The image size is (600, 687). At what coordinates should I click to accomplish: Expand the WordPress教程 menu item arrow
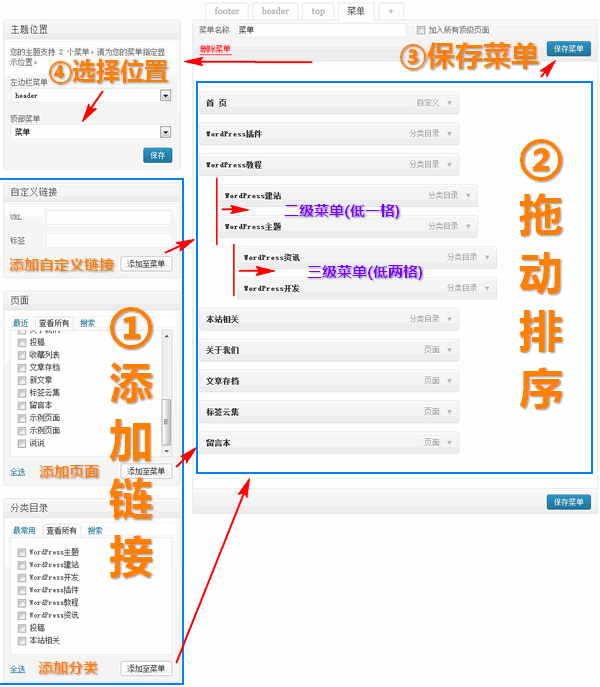coord(449,165)
